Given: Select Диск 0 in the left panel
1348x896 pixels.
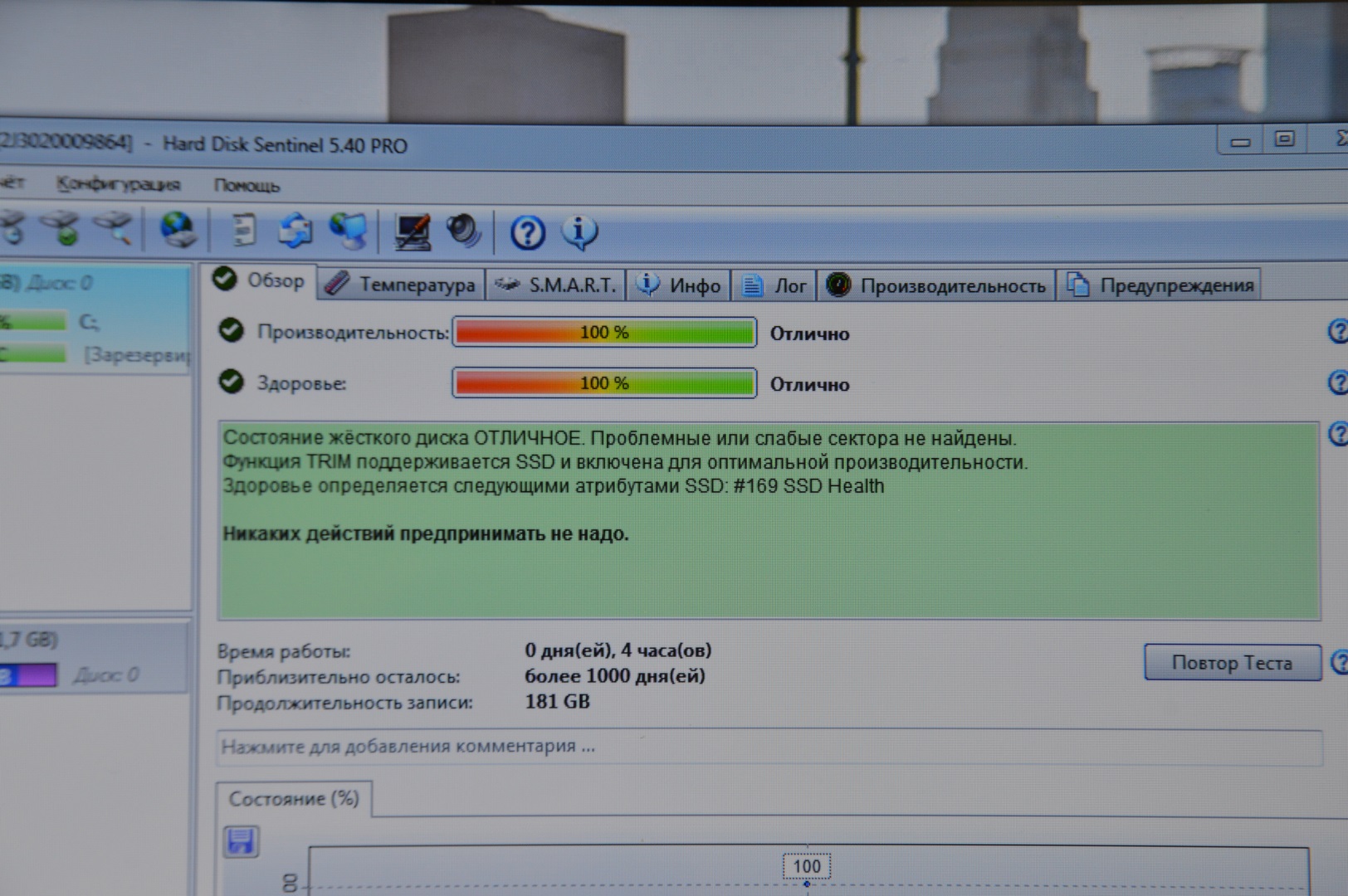Looking at the screenshot, I should click(x=58, y=283).
